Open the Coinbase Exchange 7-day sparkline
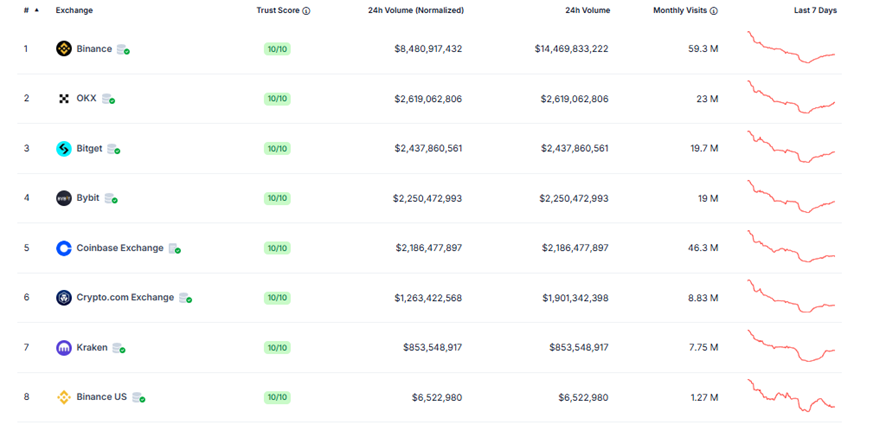This screenshot has height=425, width=886. coord(791,246)
